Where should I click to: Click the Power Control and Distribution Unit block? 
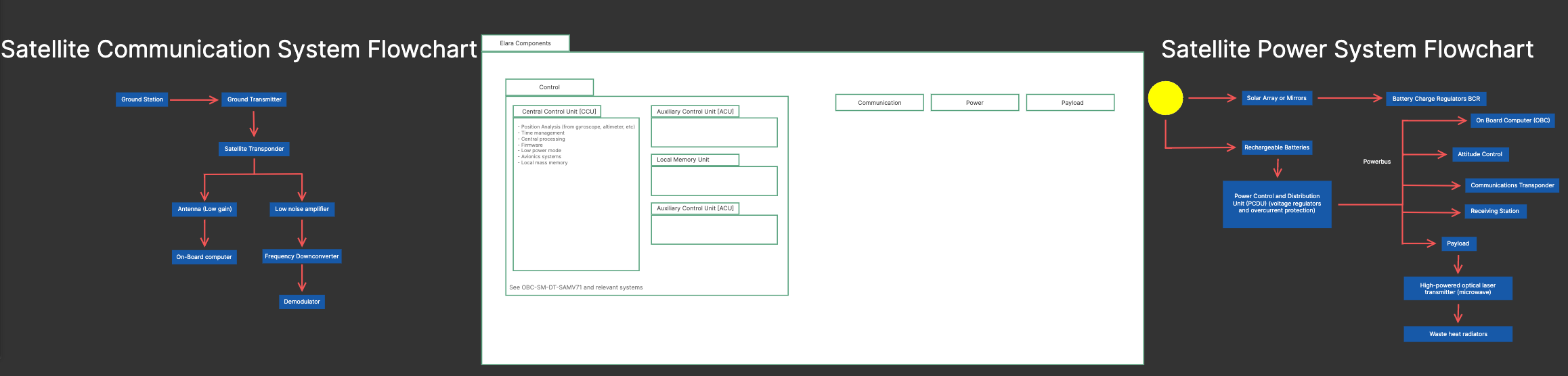point(1277,204)
